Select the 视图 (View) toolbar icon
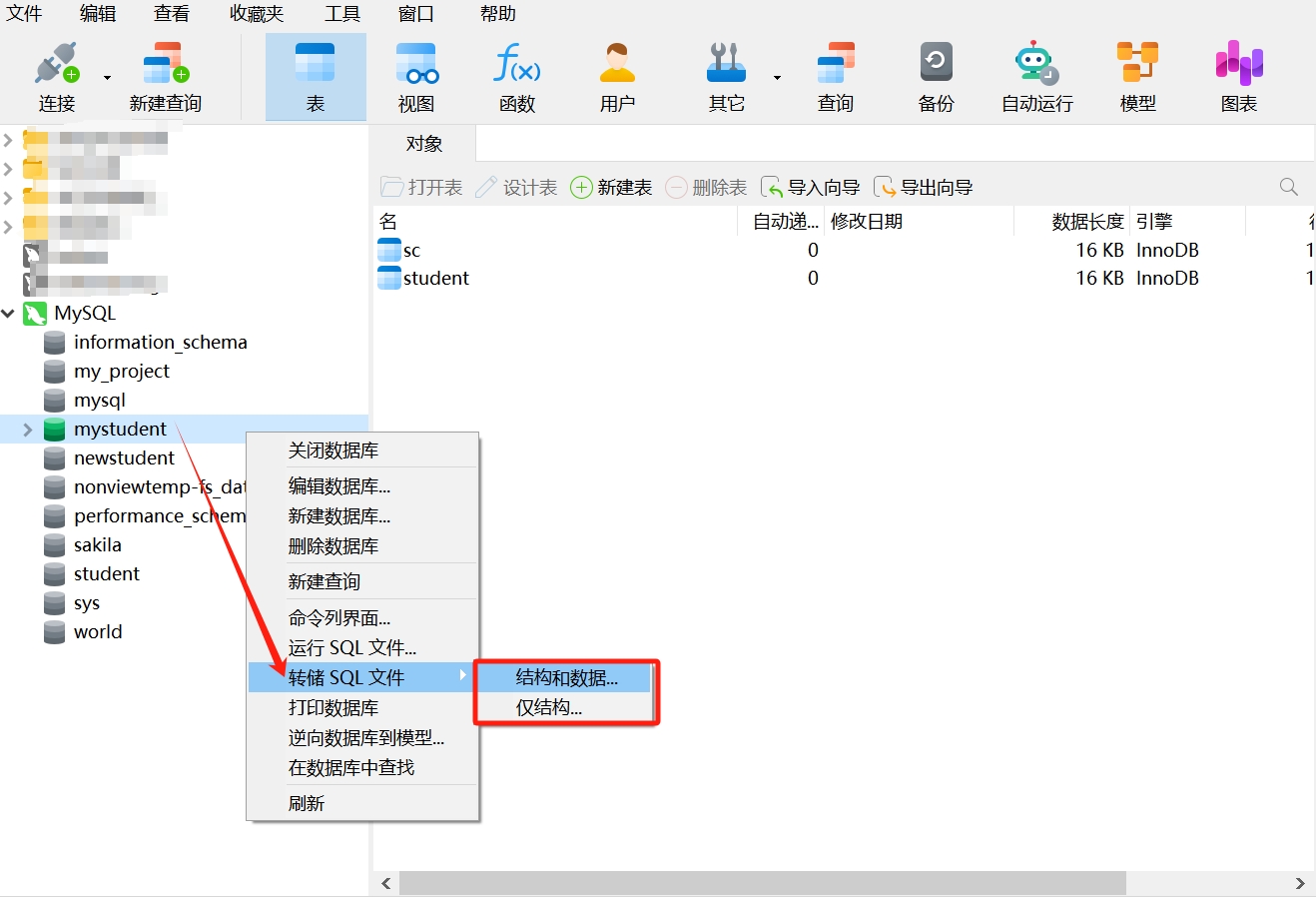 (415, 66)
